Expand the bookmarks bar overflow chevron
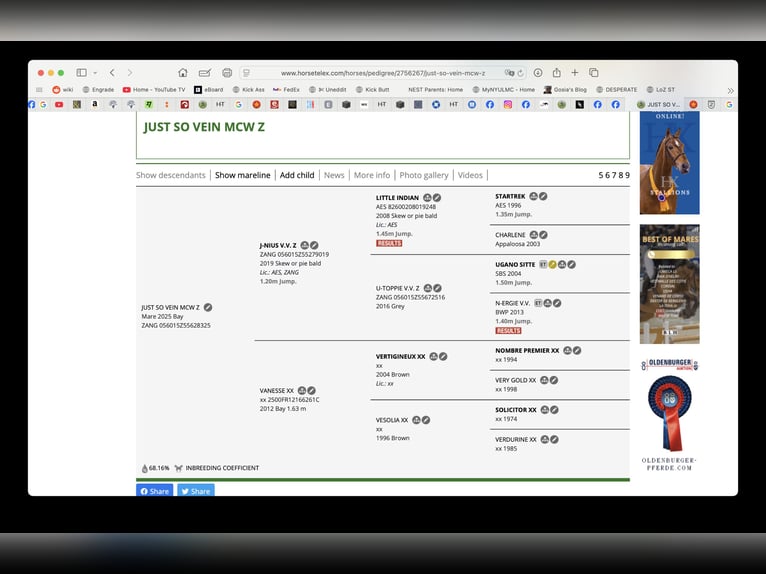Screen dimensions: 766x574 tap(730, 90)
